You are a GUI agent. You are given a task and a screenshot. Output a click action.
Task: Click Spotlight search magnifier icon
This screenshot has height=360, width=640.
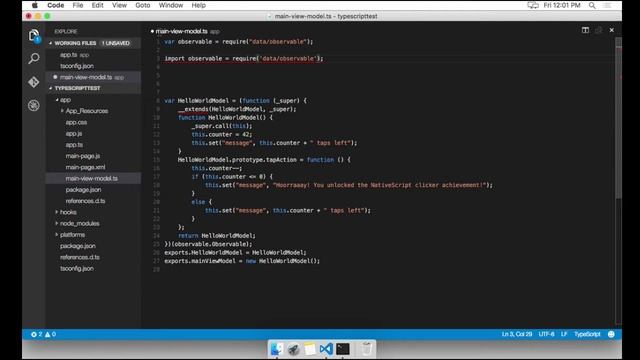[x=592, y=5]
